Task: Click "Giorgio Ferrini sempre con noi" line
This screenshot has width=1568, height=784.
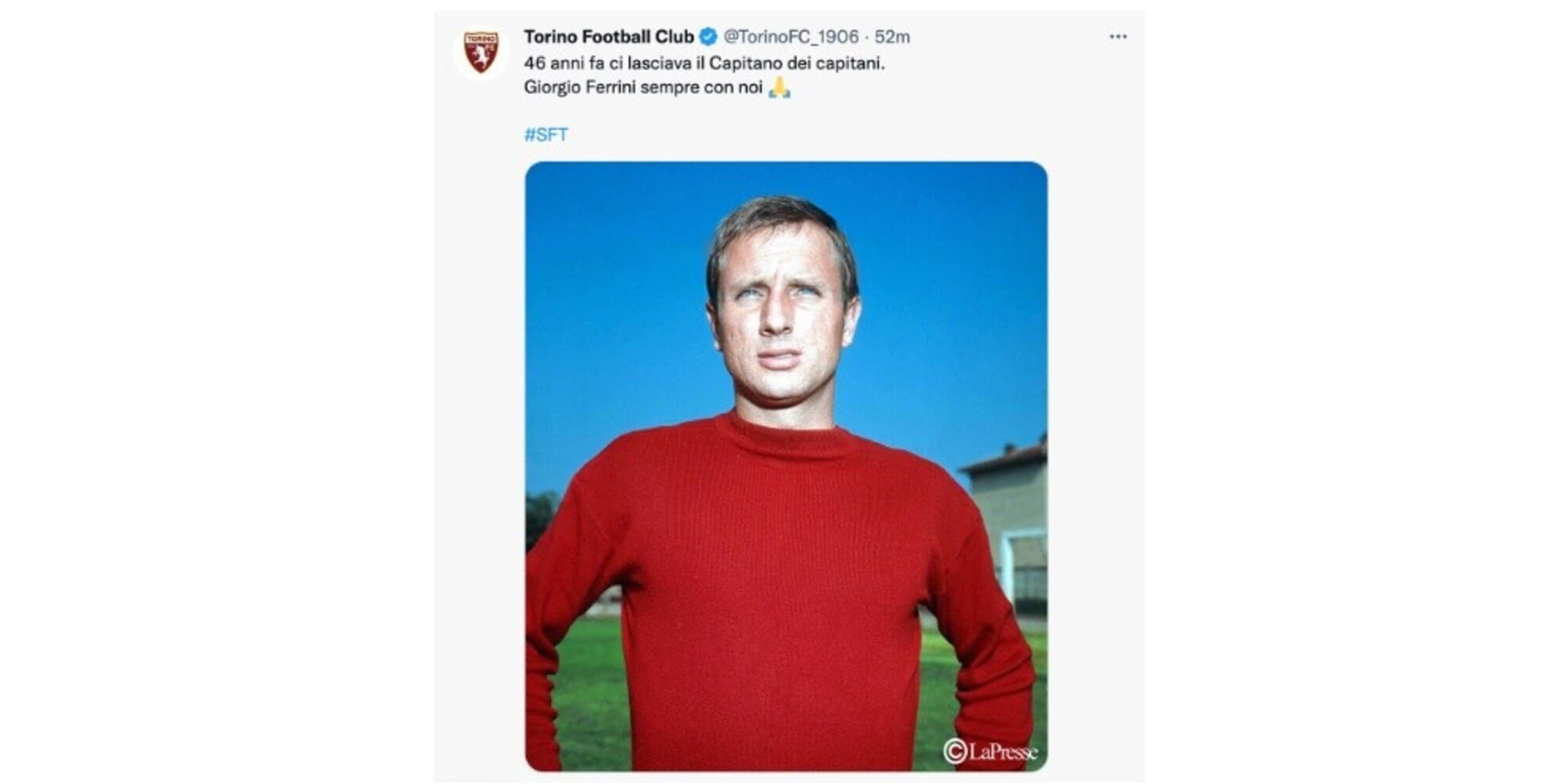Action: pyautogui.click(x=643, y=87)
